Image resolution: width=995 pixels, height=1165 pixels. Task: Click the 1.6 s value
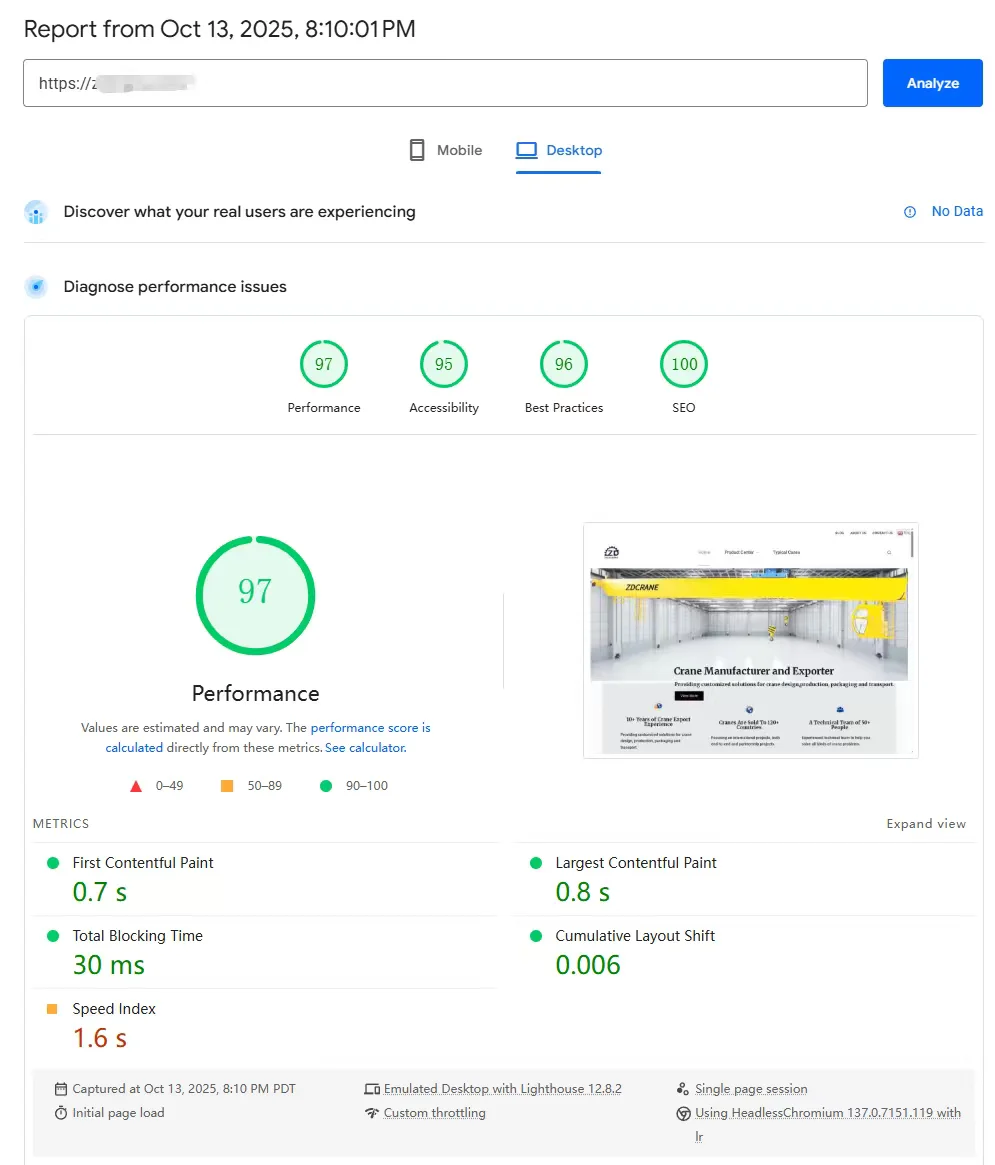(x=100, y=1037)
